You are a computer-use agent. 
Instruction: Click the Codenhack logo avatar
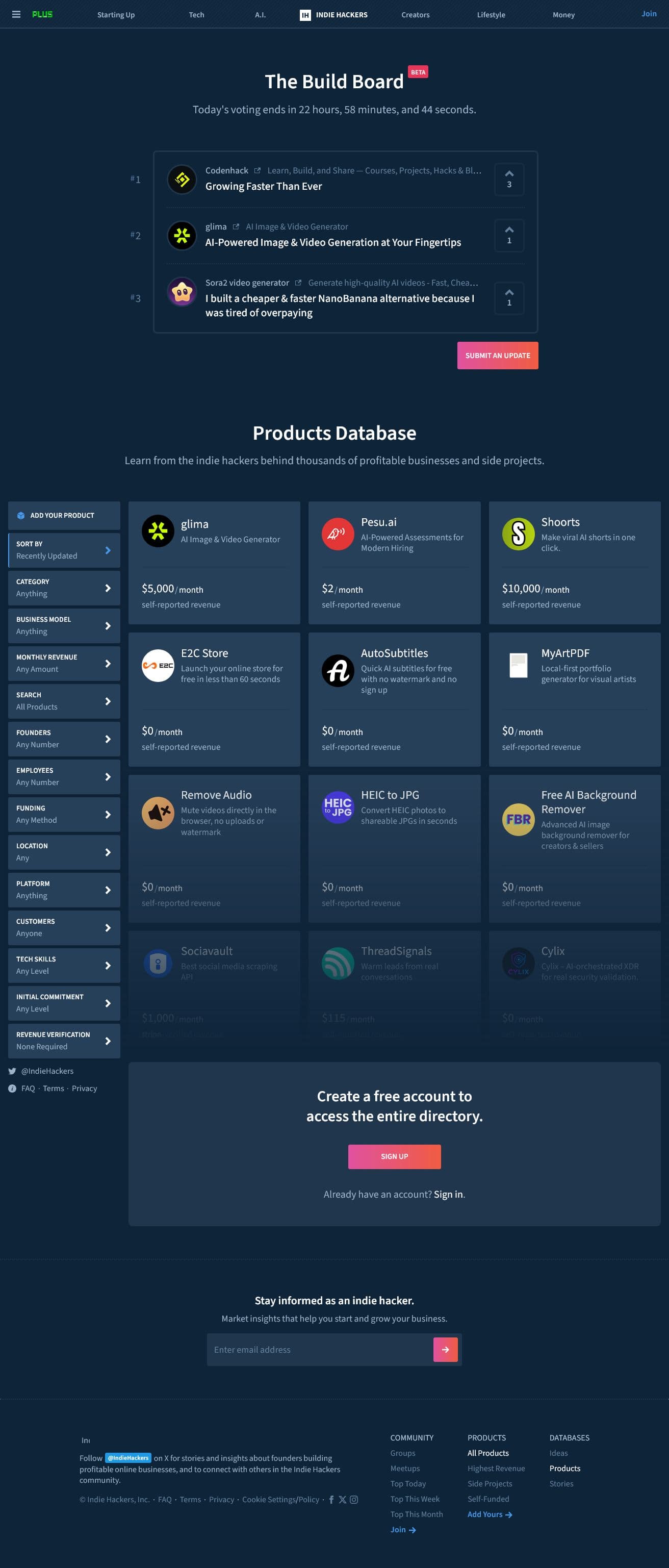[x=182, y=180]
